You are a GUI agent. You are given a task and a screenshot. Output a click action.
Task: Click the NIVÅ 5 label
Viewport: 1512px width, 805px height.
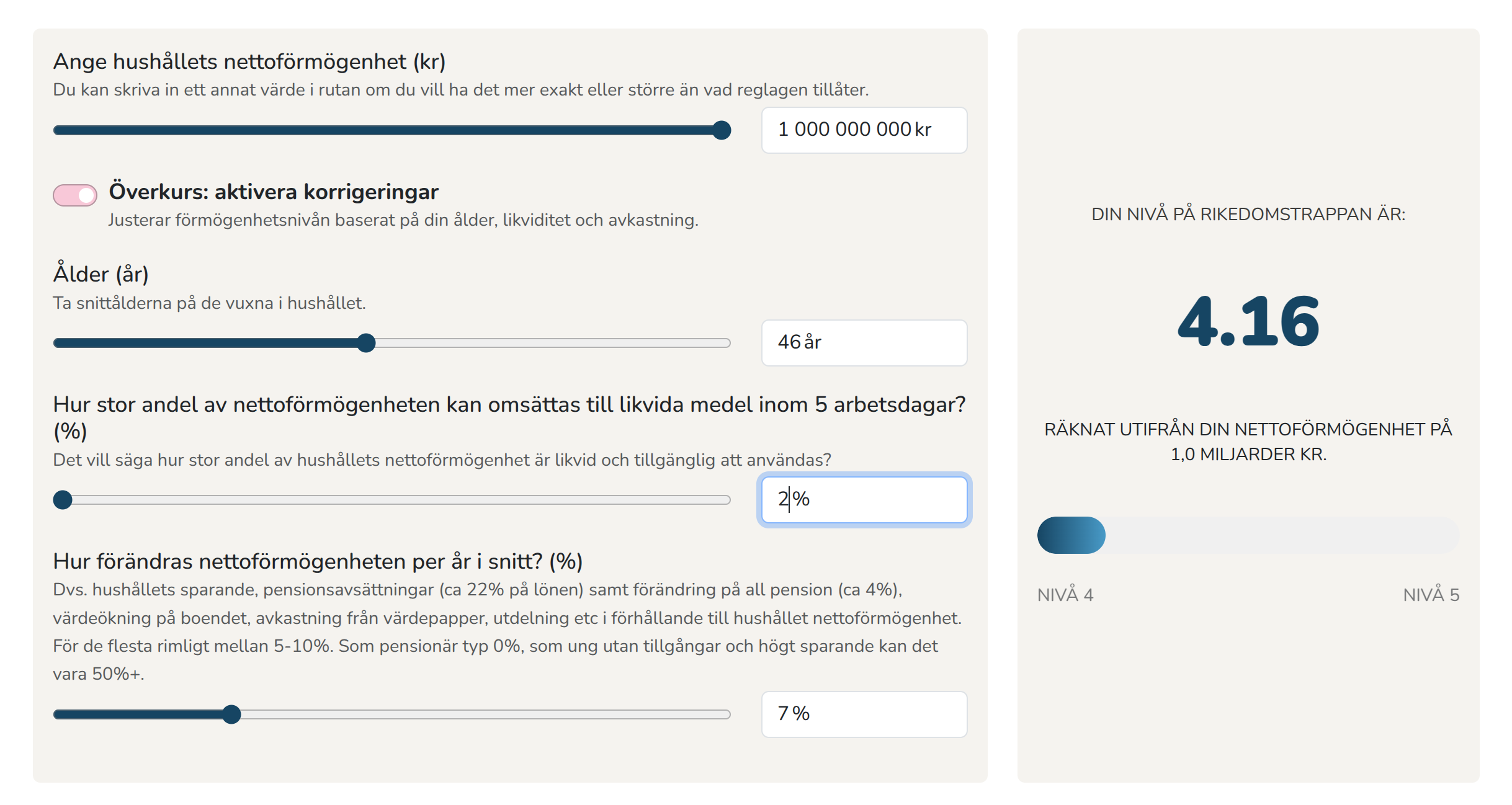[x=1431, y=595]
